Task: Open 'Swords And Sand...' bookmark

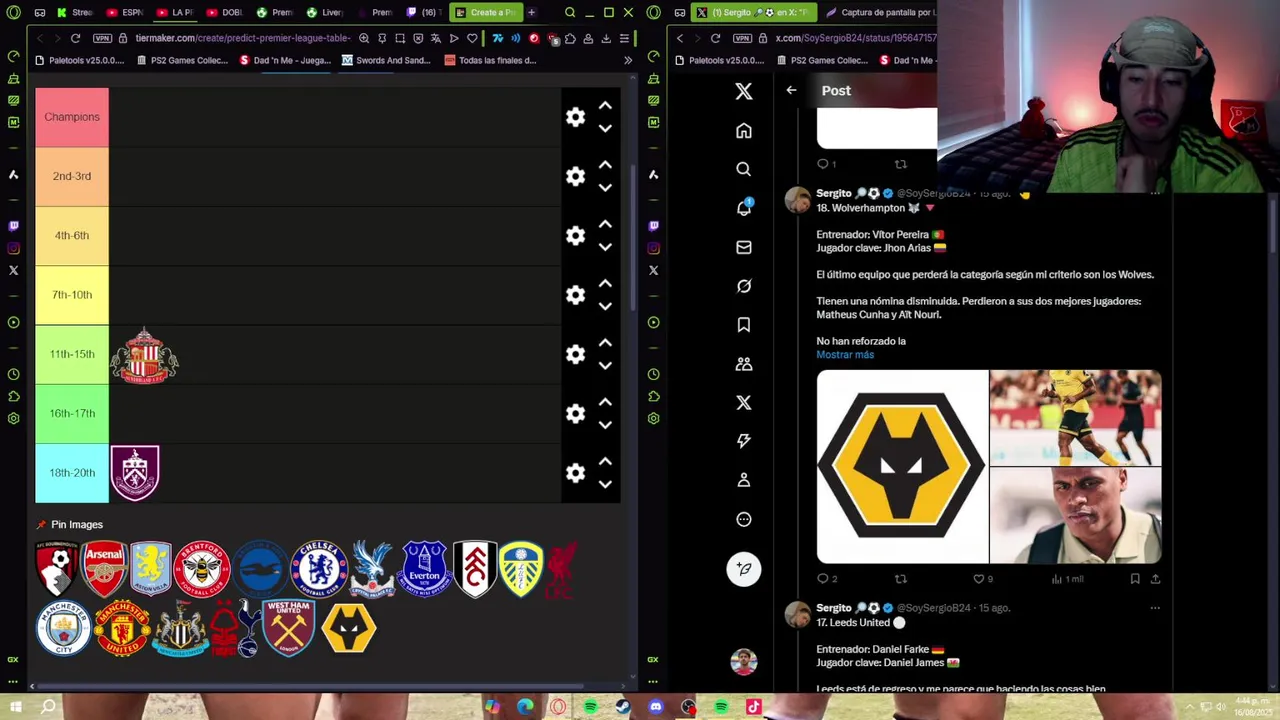Action: point(385,60)
